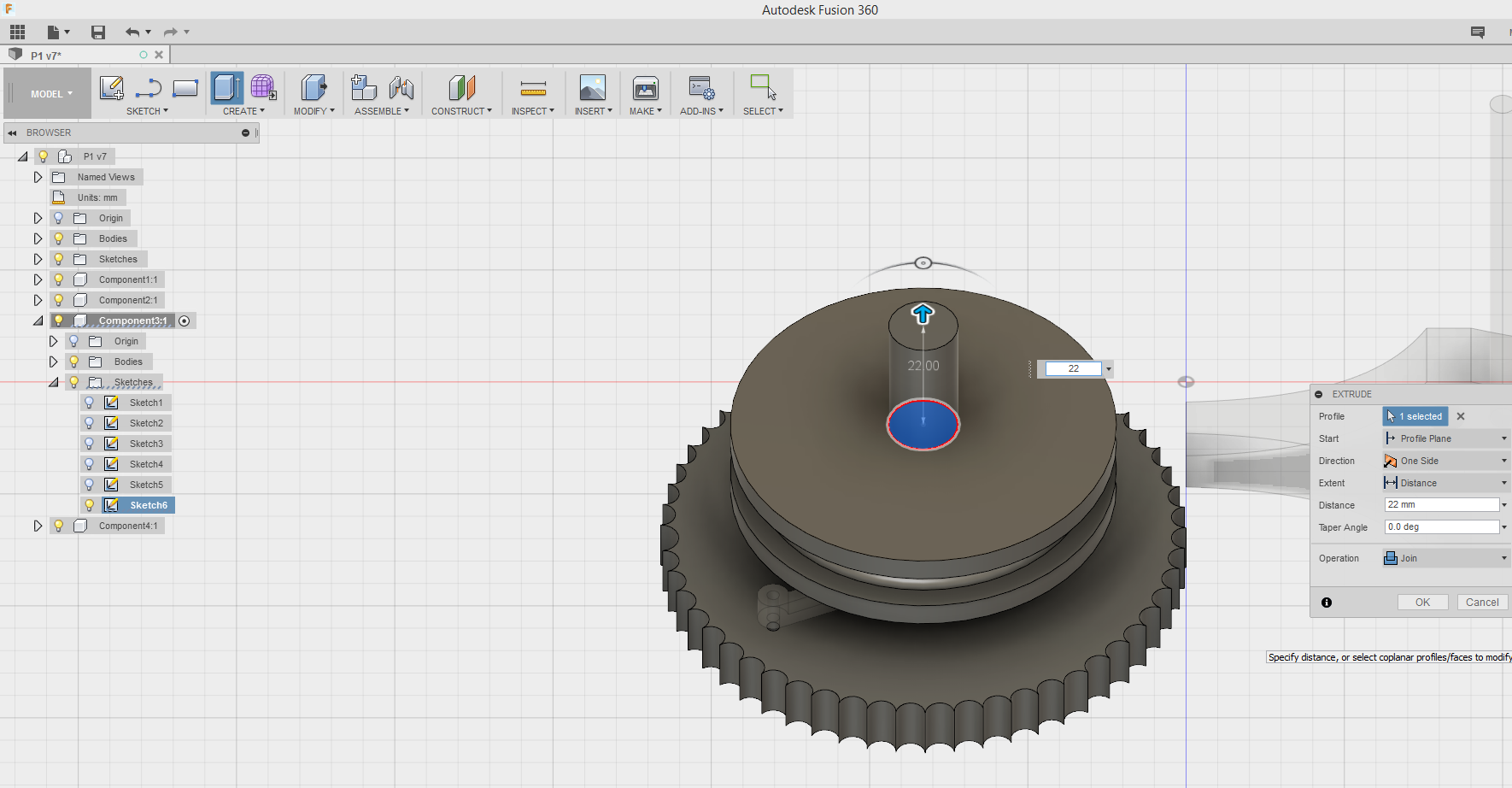This screenshot has width=1512, height=788.
Task: Open the CONSTRUCT menu
Action: click(x=461, y=111)
